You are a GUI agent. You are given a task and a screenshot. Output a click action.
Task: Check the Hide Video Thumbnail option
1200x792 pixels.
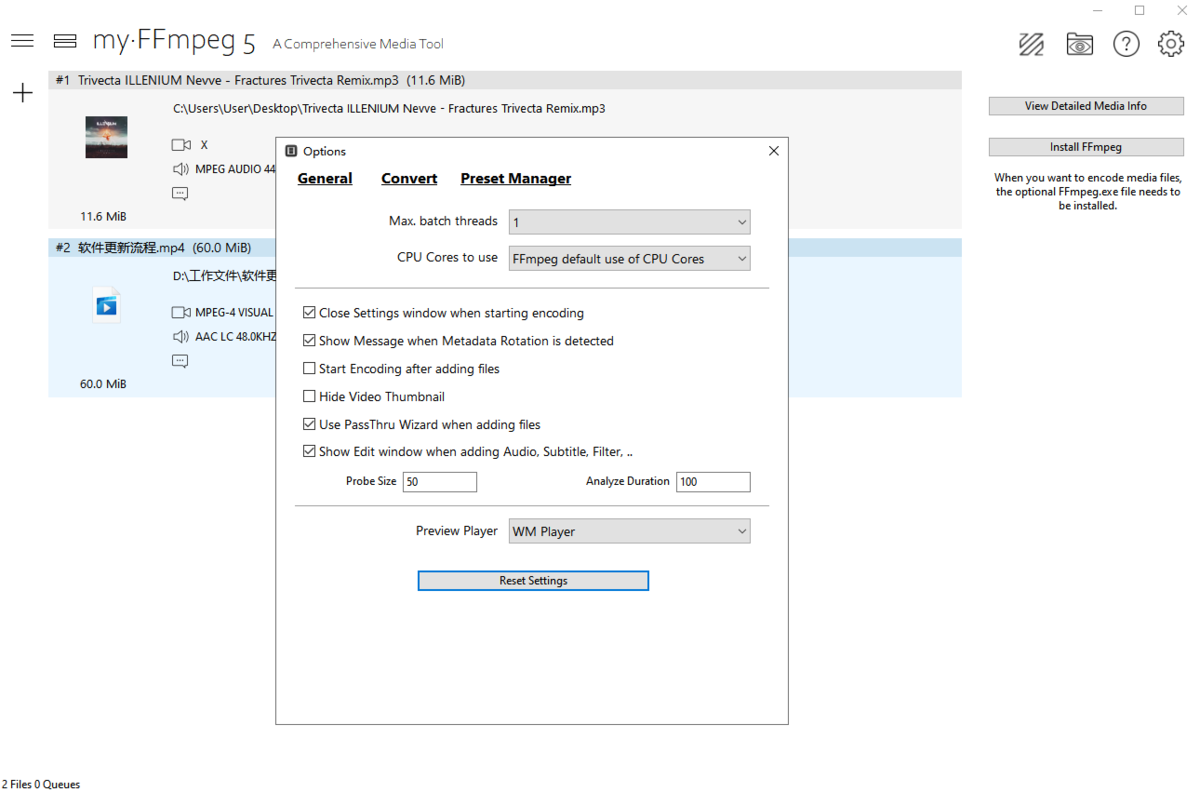coord(310,397)
